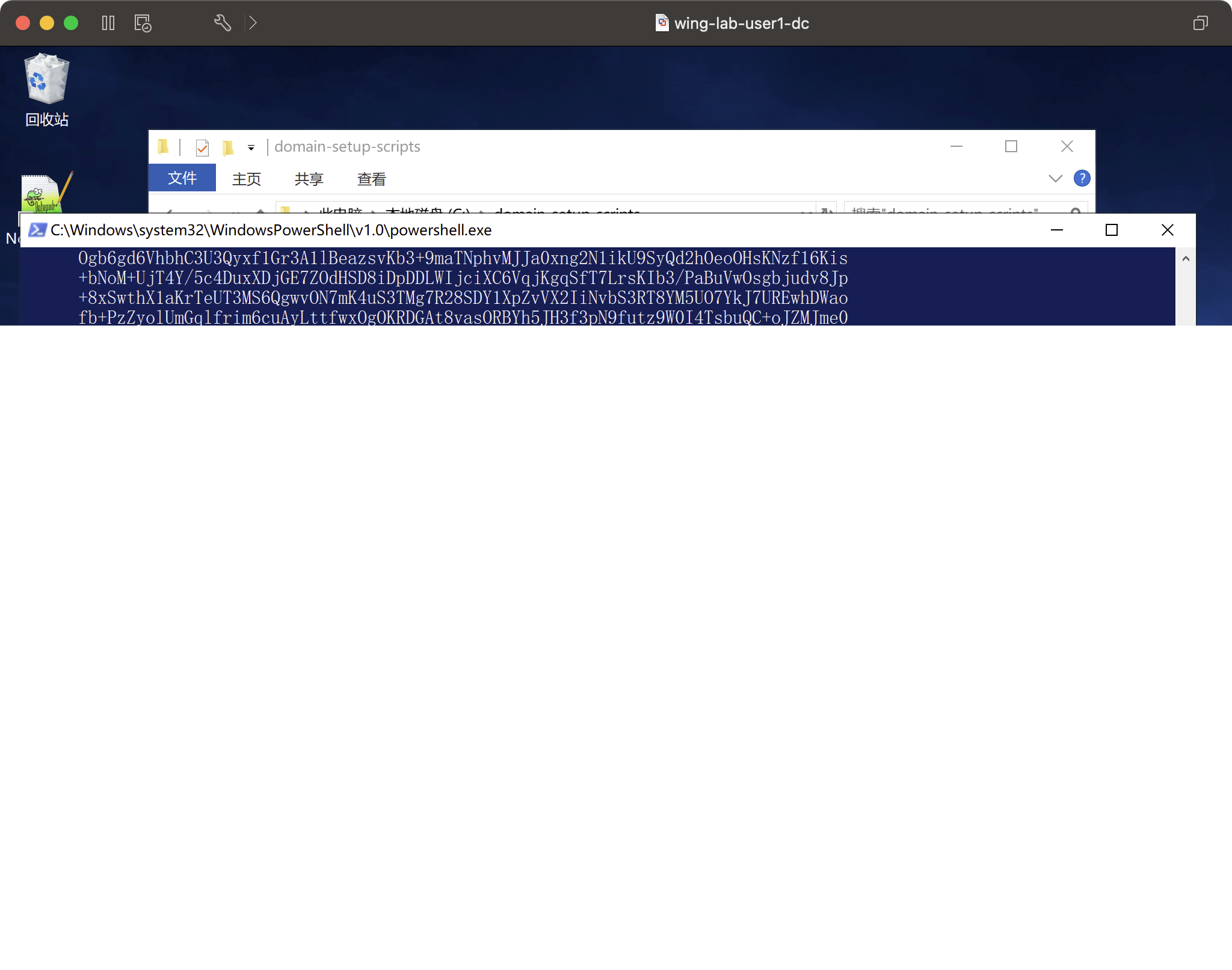Open the 文件 tab in Explorer
Viewport: 1232px width, 970px height.
[182, 178]
